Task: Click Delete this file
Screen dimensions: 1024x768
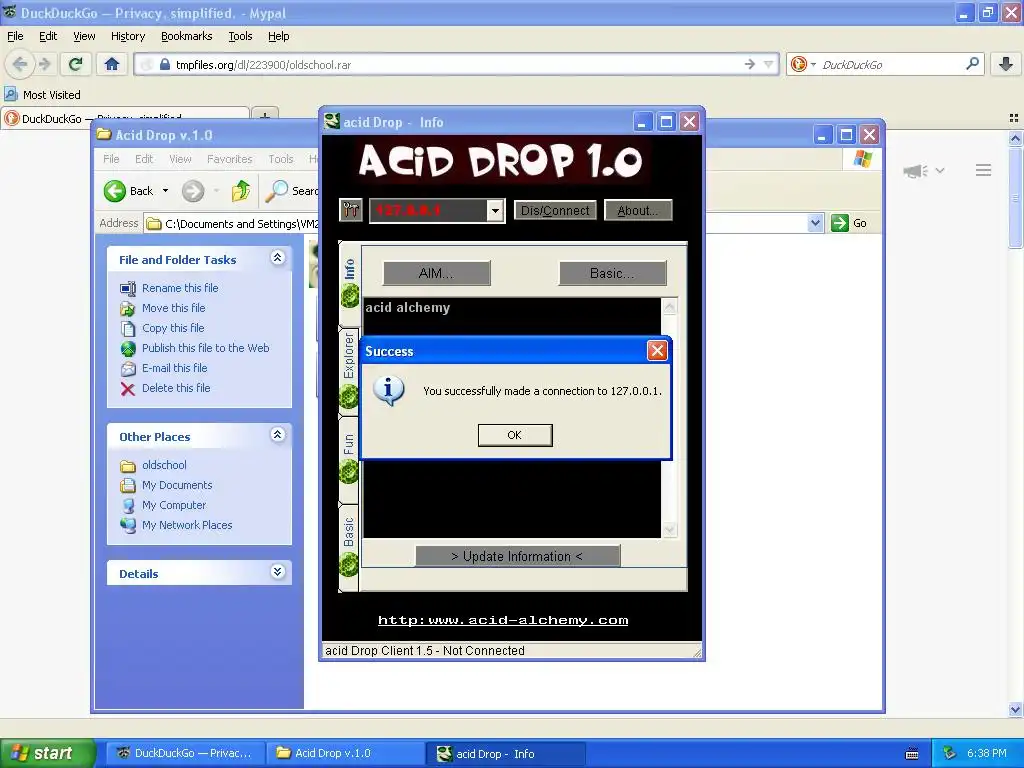Action: (176, 388)
